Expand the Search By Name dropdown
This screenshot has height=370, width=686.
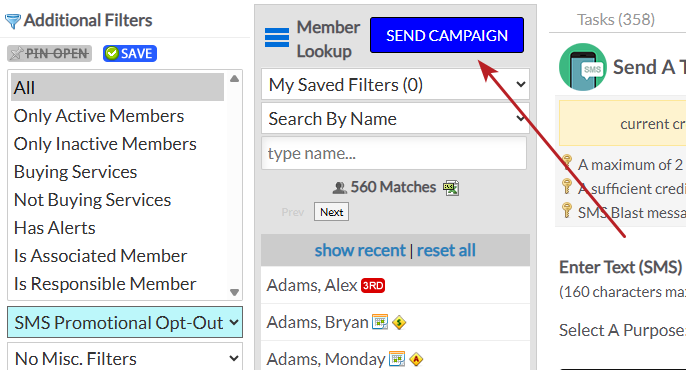click(x=396, y=119)
